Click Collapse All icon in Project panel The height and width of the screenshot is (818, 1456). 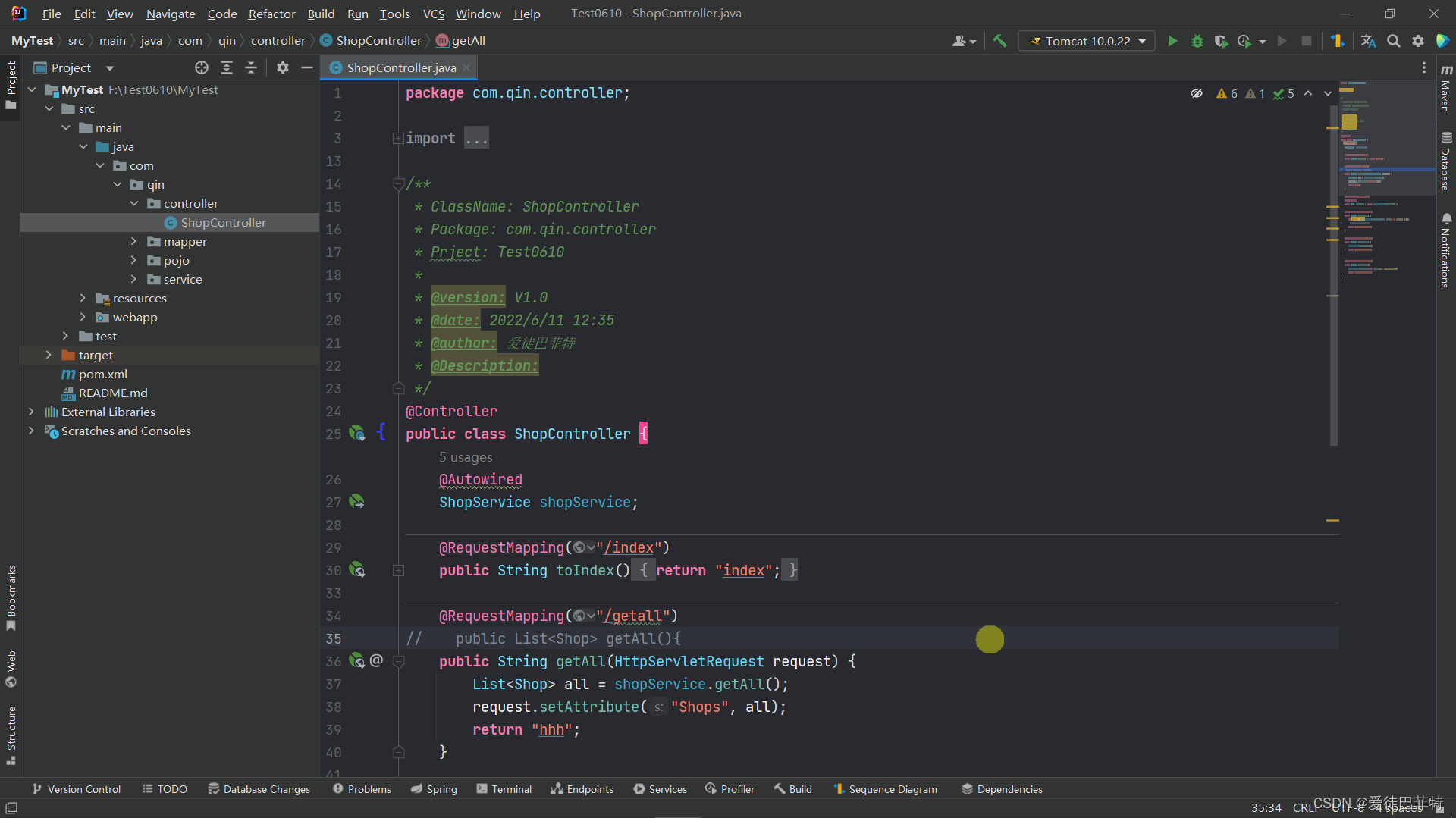click(250, 67)
